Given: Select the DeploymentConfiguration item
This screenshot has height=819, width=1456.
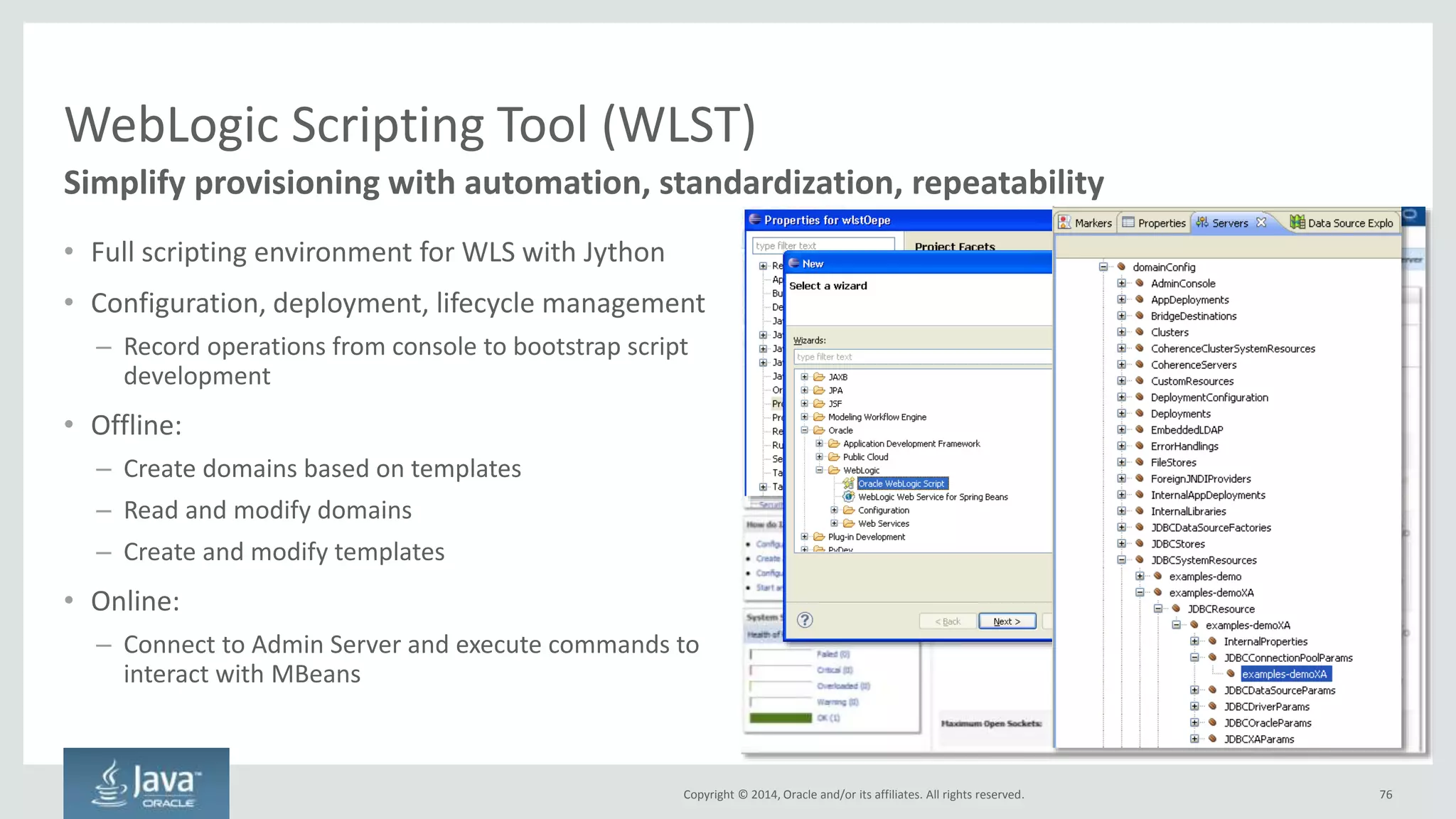Looking at the screenshot, I should (1209, 398).
